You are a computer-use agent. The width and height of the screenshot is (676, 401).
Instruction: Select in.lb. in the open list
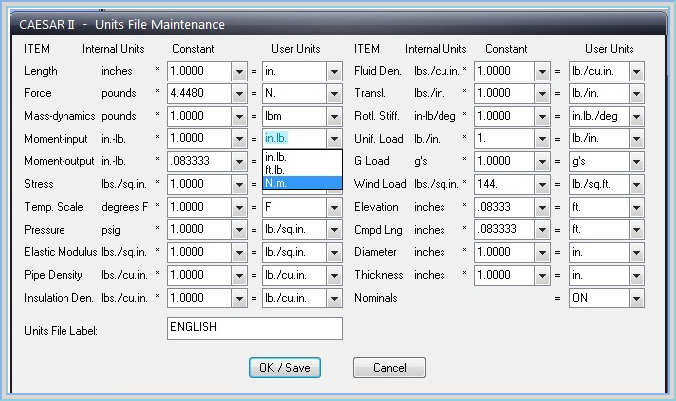[302, 157]
